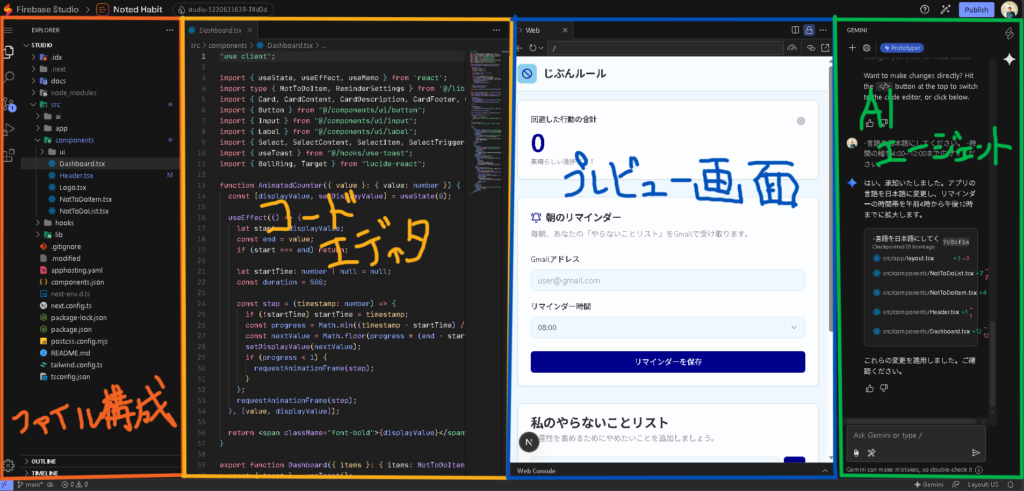Expand the TIMELINE section

point(99,473)
